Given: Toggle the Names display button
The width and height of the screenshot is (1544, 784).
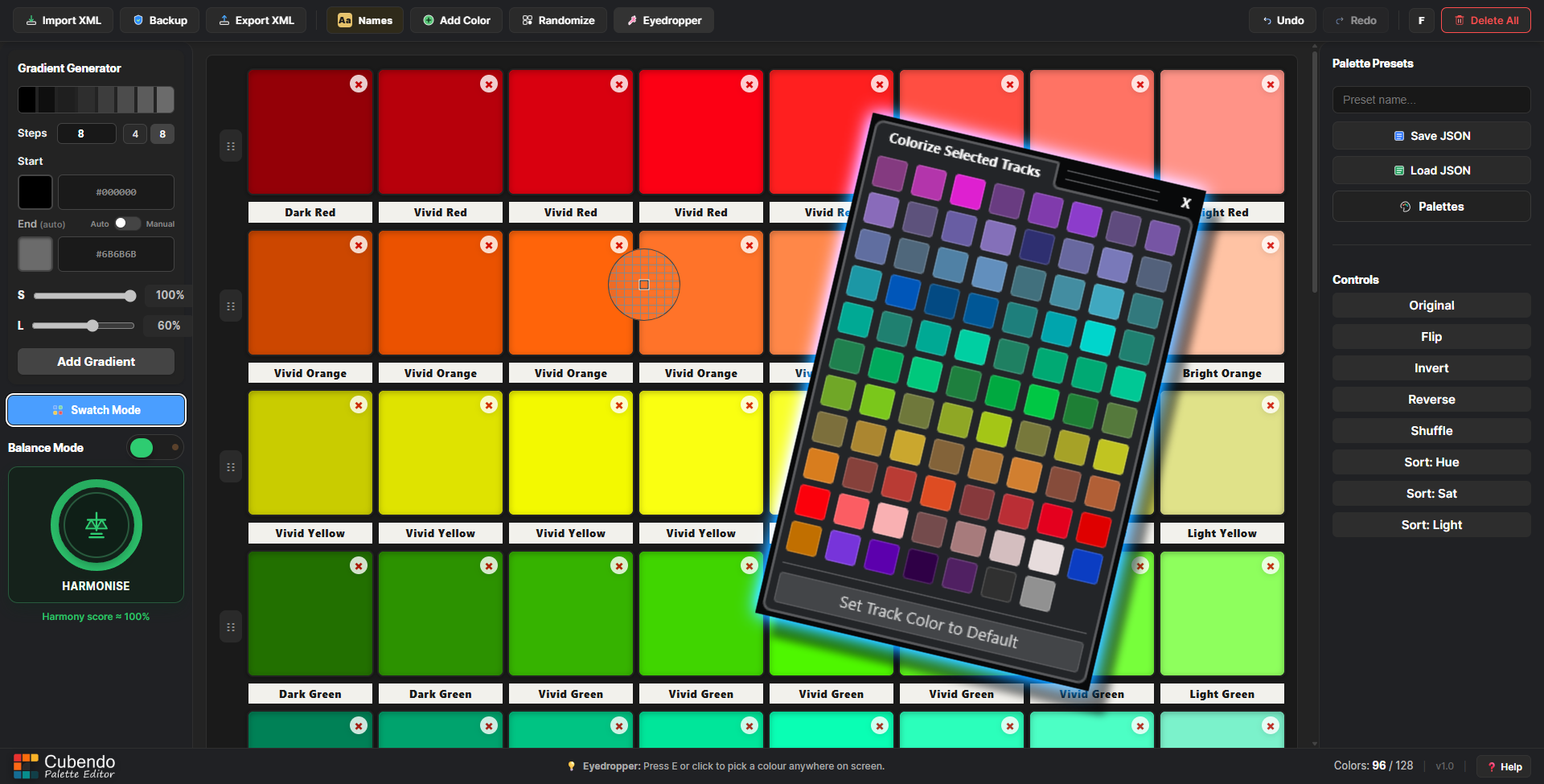Looking at the screenshot, I should [365, 20].
